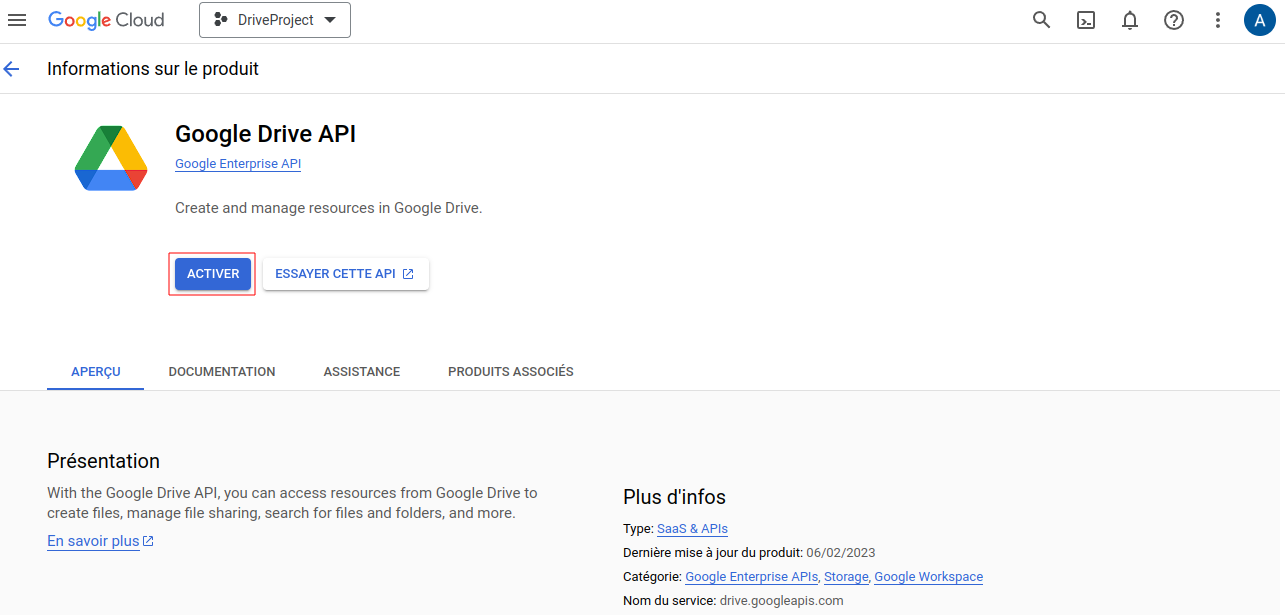Open the Cloud Shell terminal

(x=1085, y=20)
